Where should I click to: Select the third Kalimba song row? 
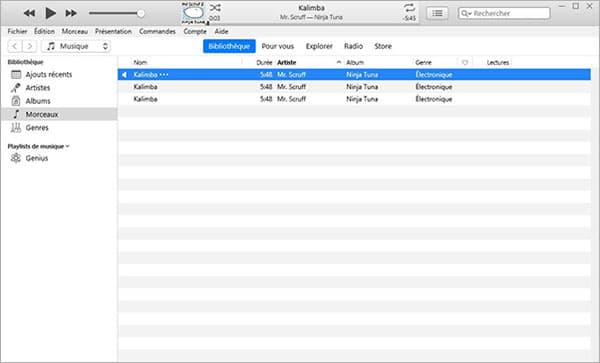(354, 99)
